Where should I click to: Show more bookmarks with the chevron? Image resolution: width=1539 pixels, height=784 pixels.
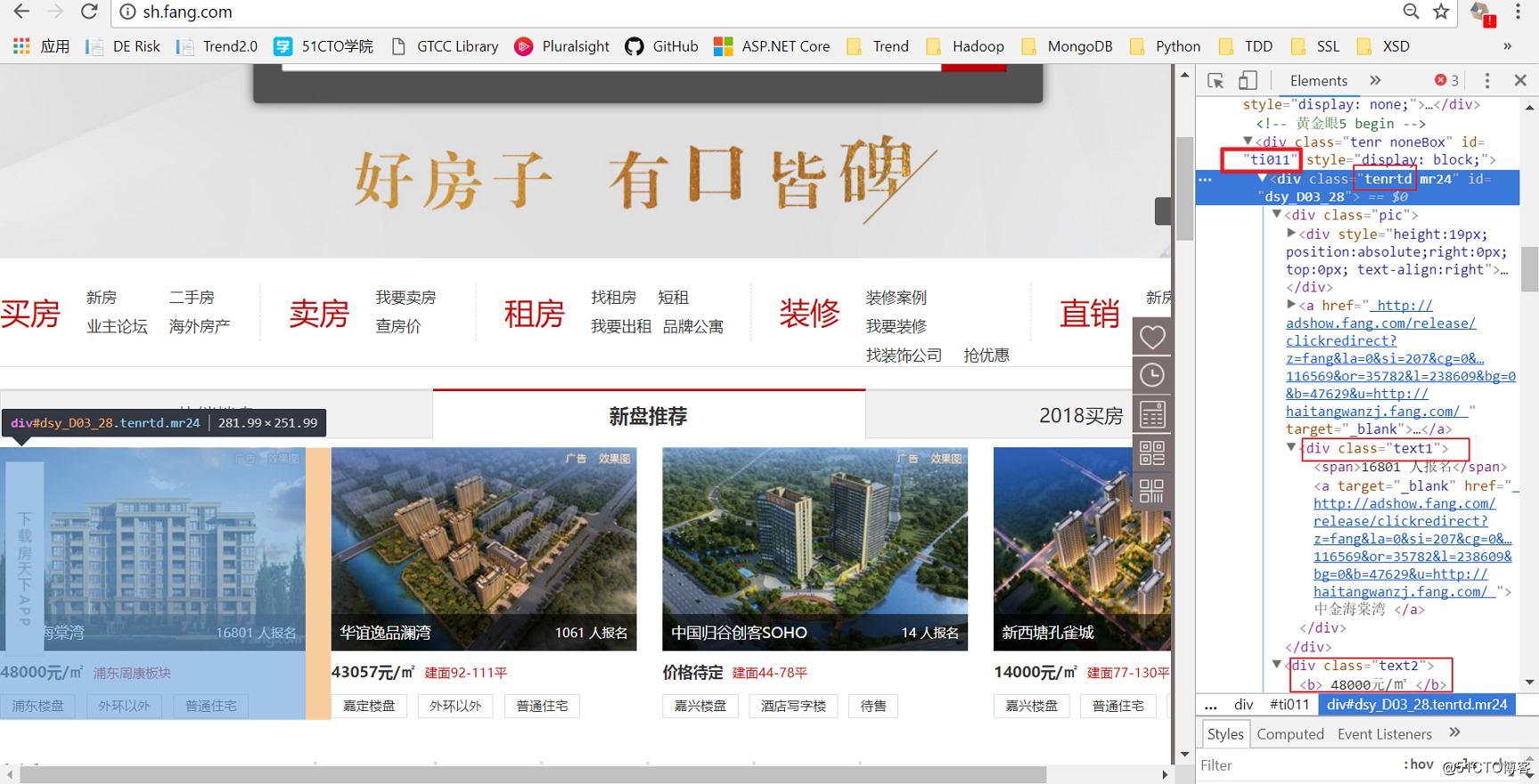pos(1508,46)
